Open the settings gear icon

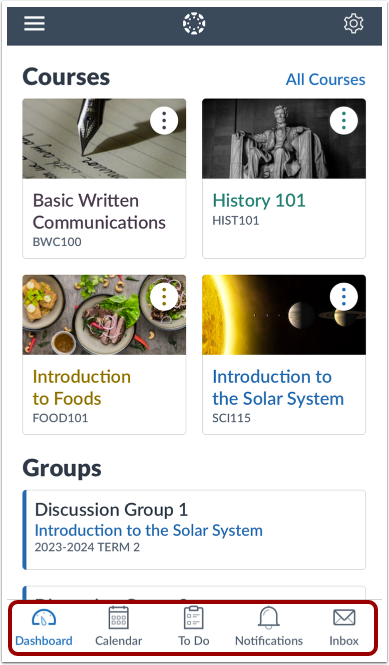coord(353,23)
